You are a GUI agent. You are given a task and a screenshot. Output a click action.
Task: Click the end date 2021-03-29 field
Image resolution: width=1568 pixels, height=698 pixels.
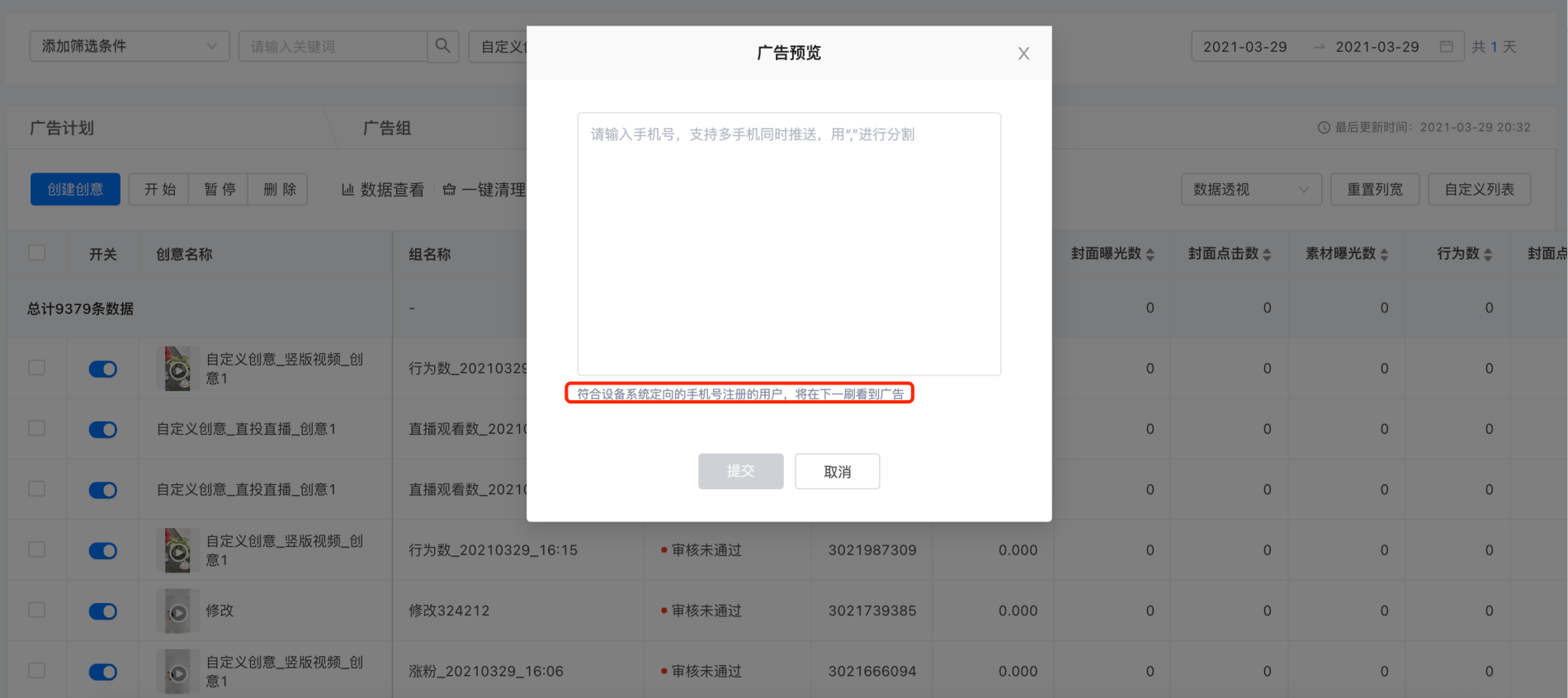pyautogui.click(x=1377, y=47)
